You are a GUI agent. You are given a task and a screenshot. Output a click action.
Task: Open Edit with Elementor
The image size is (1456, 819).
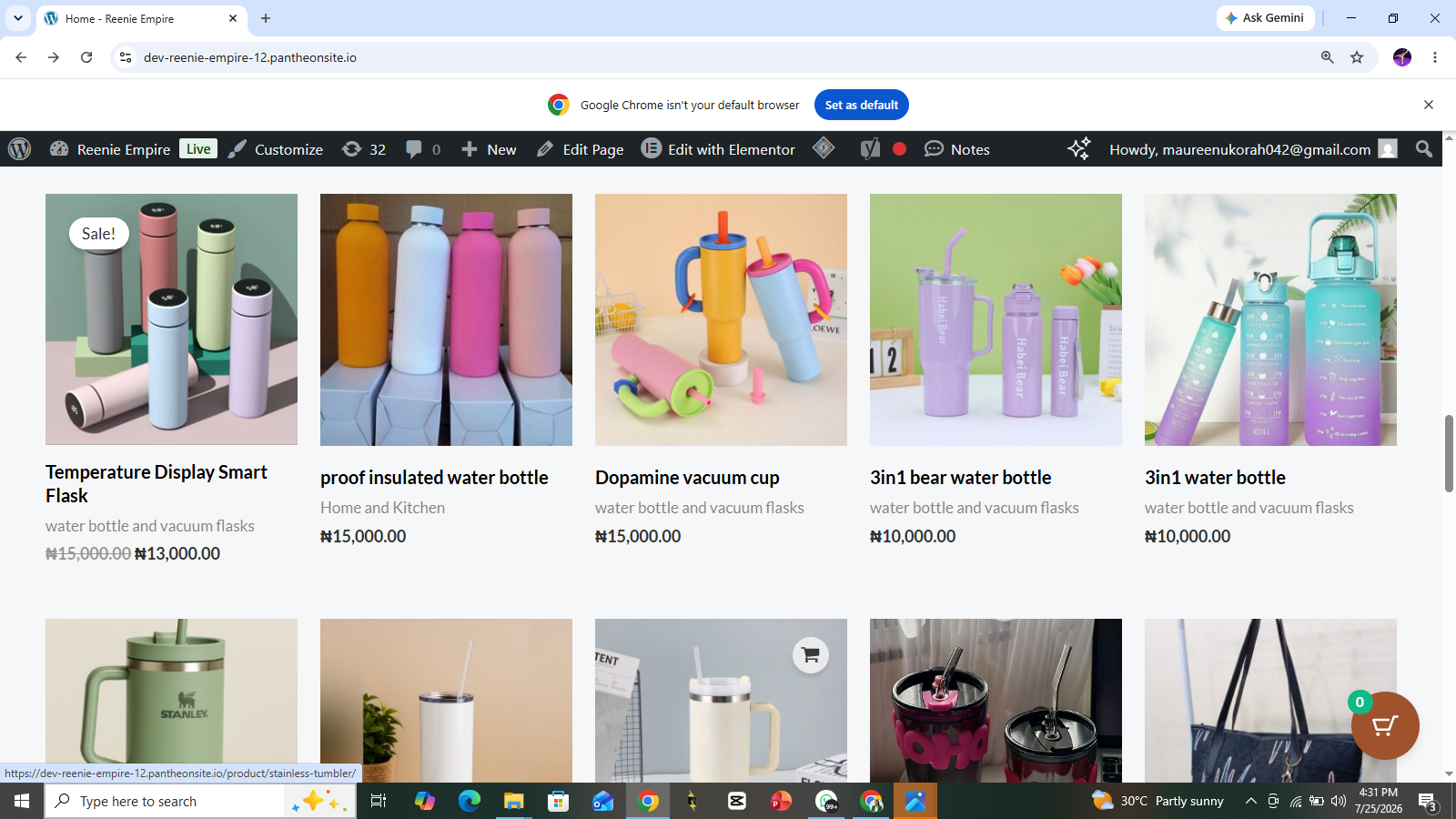(x=718, y=149)
